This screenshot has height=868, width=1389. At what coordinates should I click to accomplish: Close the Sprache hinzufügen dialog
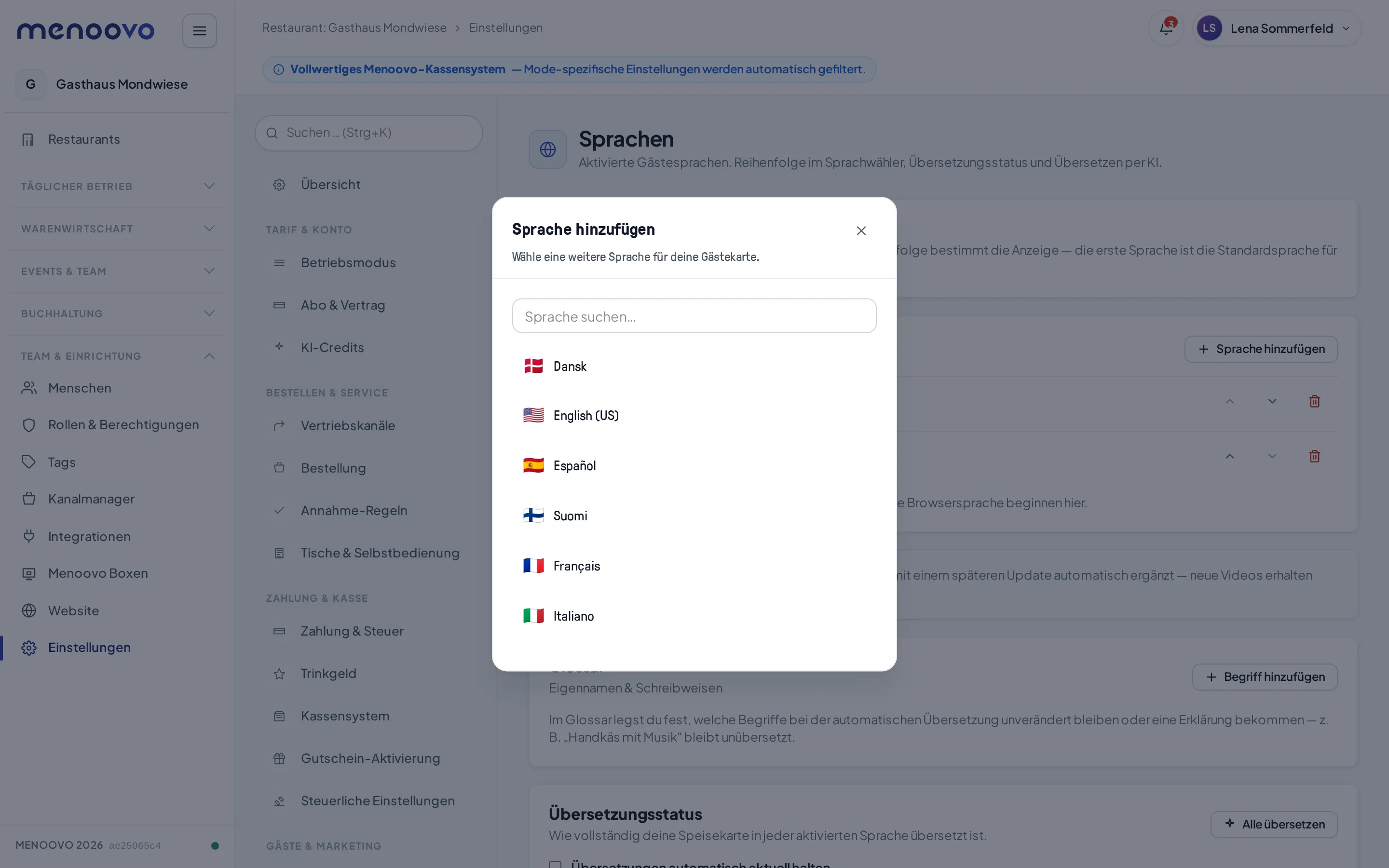click(x=861, y=230)
